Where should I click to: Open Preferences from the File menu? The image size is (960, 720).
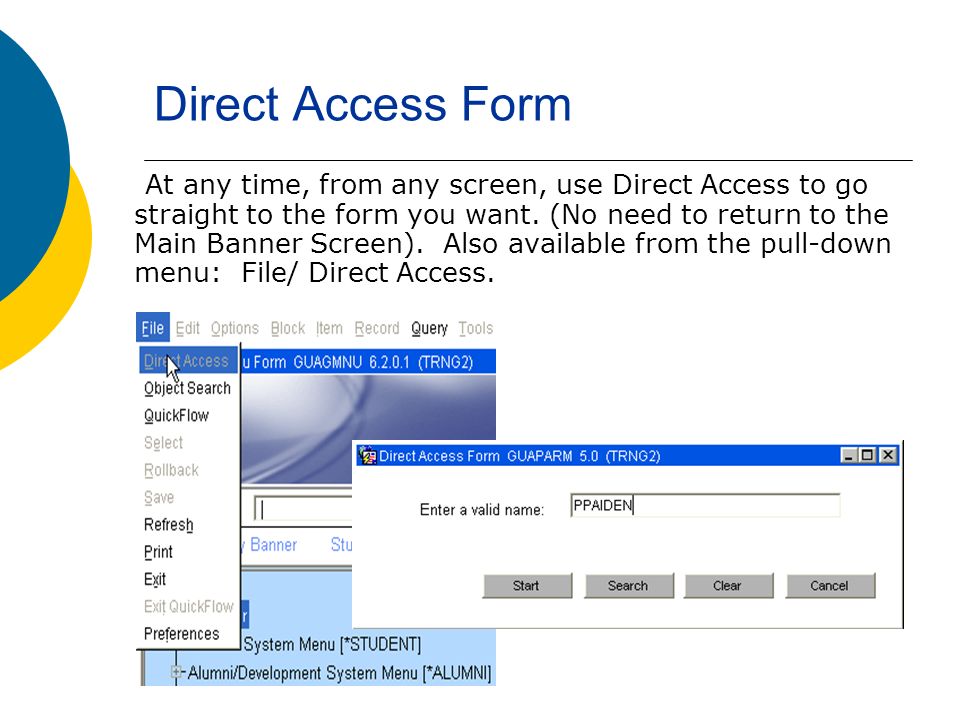[181, 634]
